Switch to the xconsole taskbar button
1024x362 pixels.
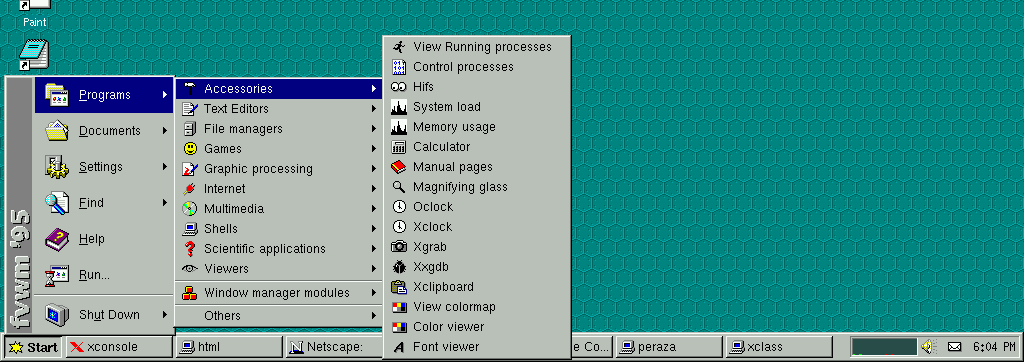click(118, 347)
